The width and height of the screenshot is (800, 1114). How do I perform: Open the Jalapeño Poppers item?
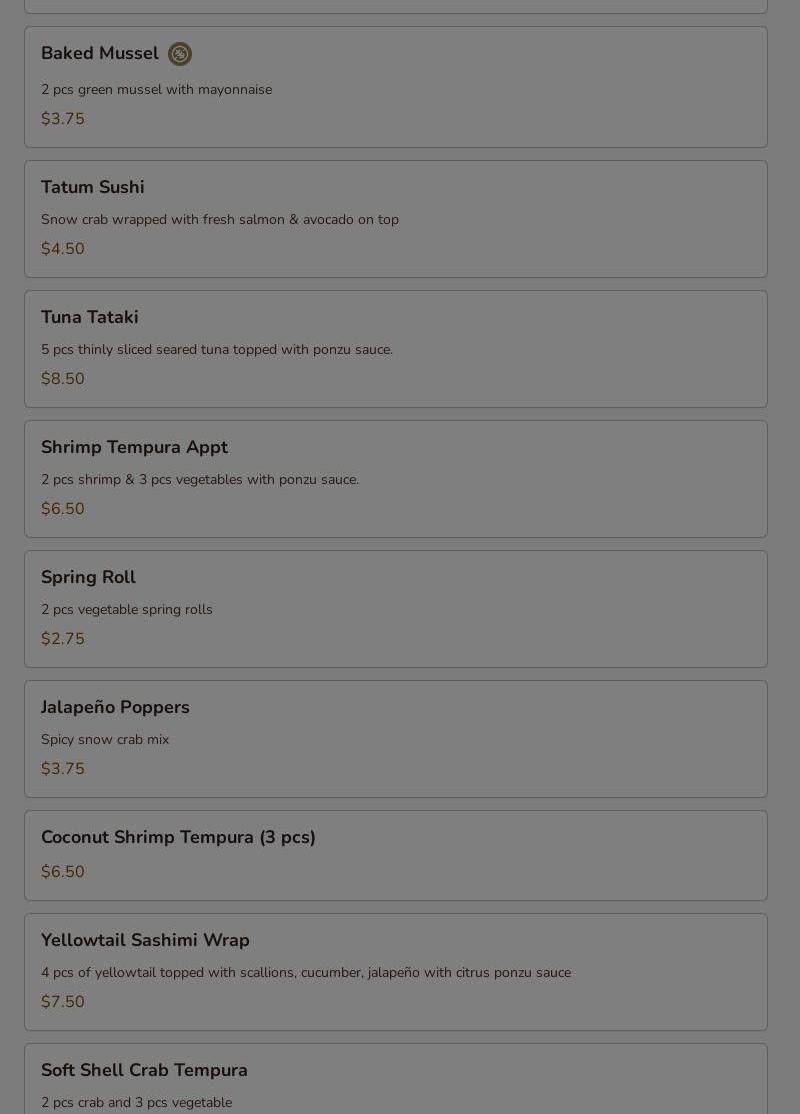(396, 739)
